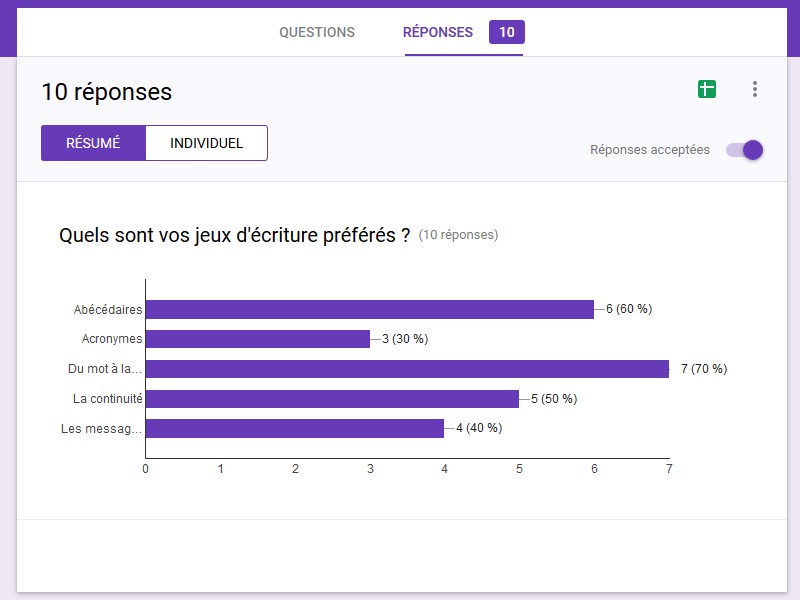Click the "10 réponses" heading
800x600 pixels.
(x=107, y=92)
